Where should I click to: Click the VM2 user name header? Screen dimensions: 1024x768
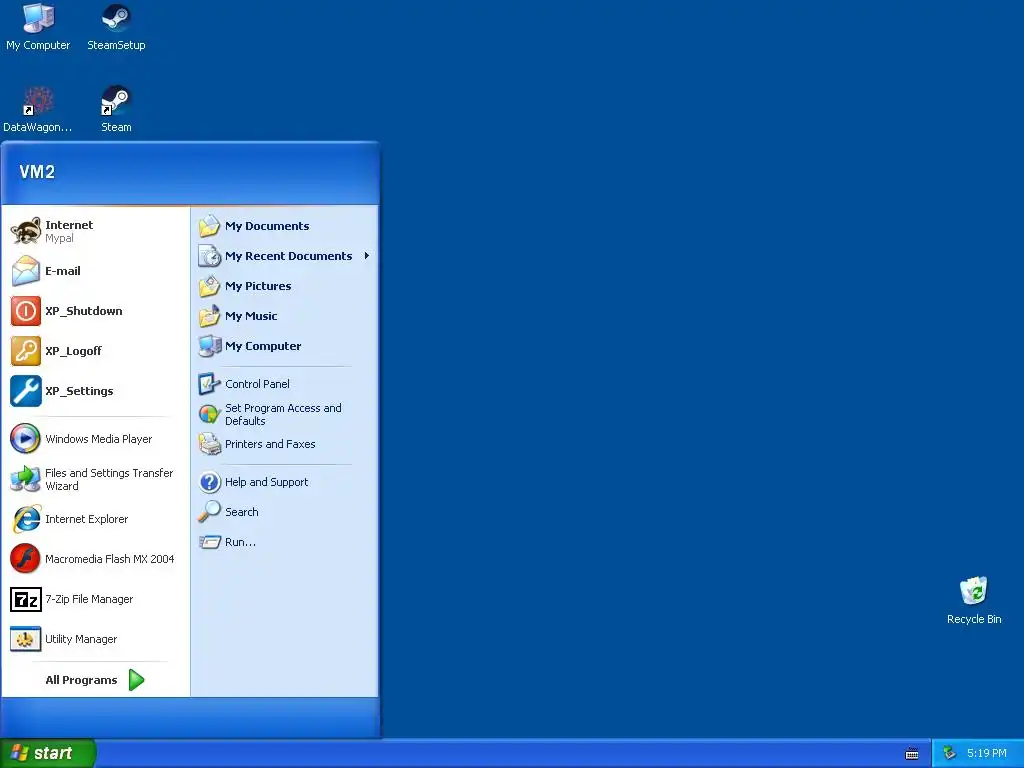click(x=37, y=172)
